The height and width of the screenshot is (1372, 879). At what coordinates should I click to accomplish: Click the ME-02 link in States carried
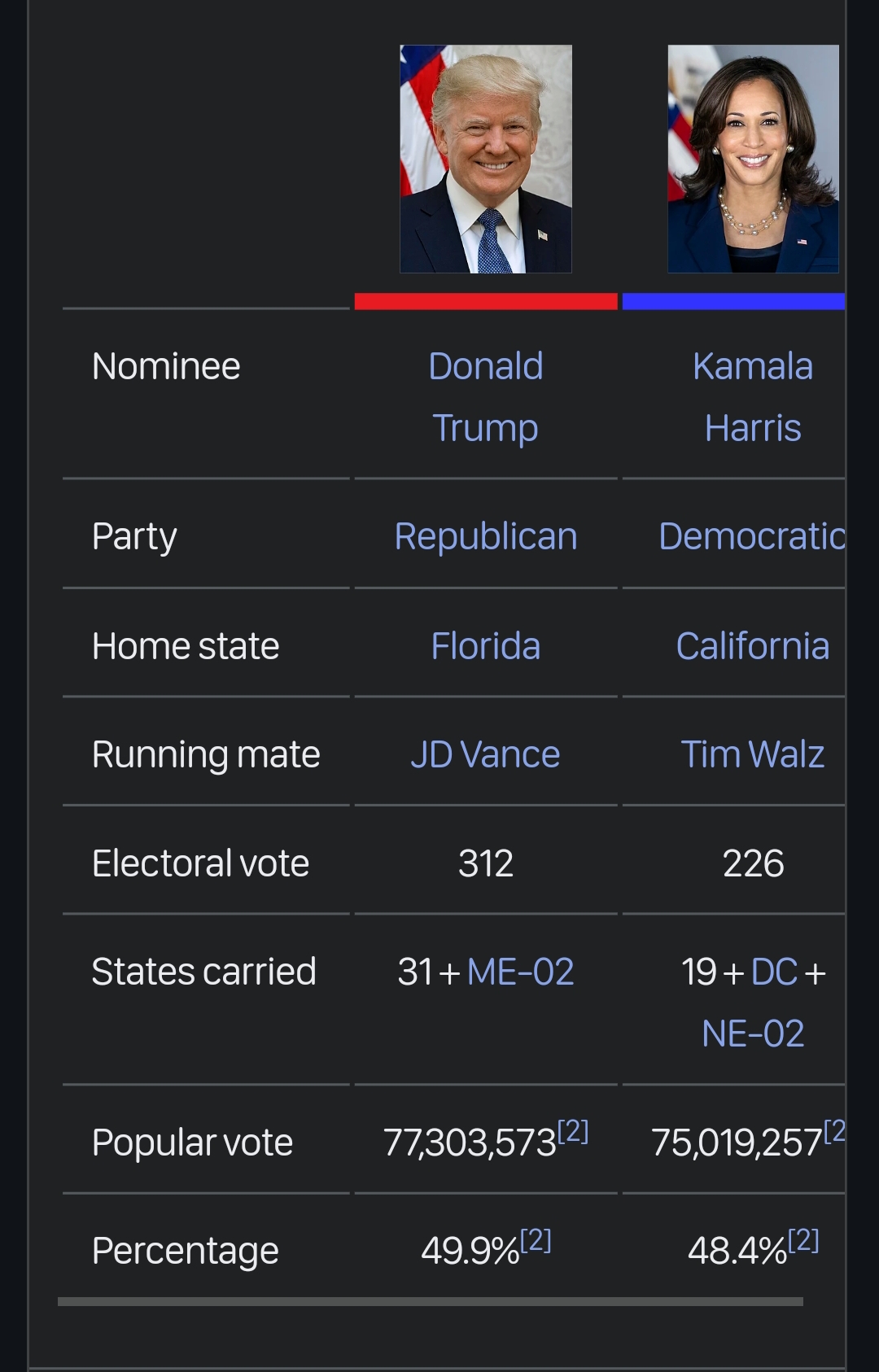521,972
